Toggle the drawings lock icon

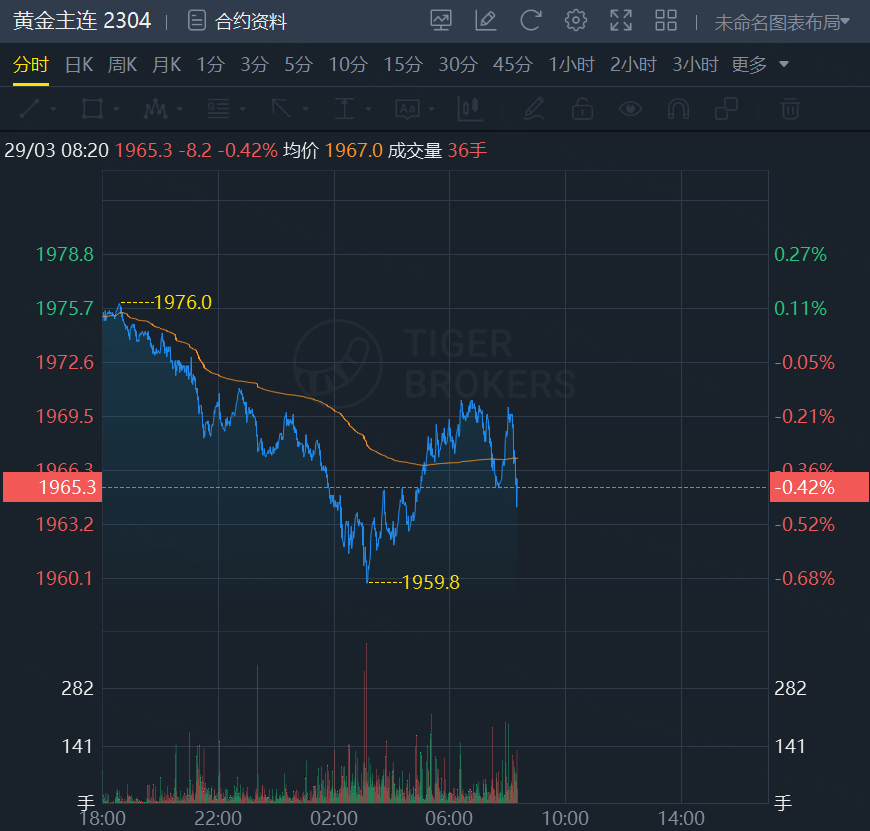point(582,108)
